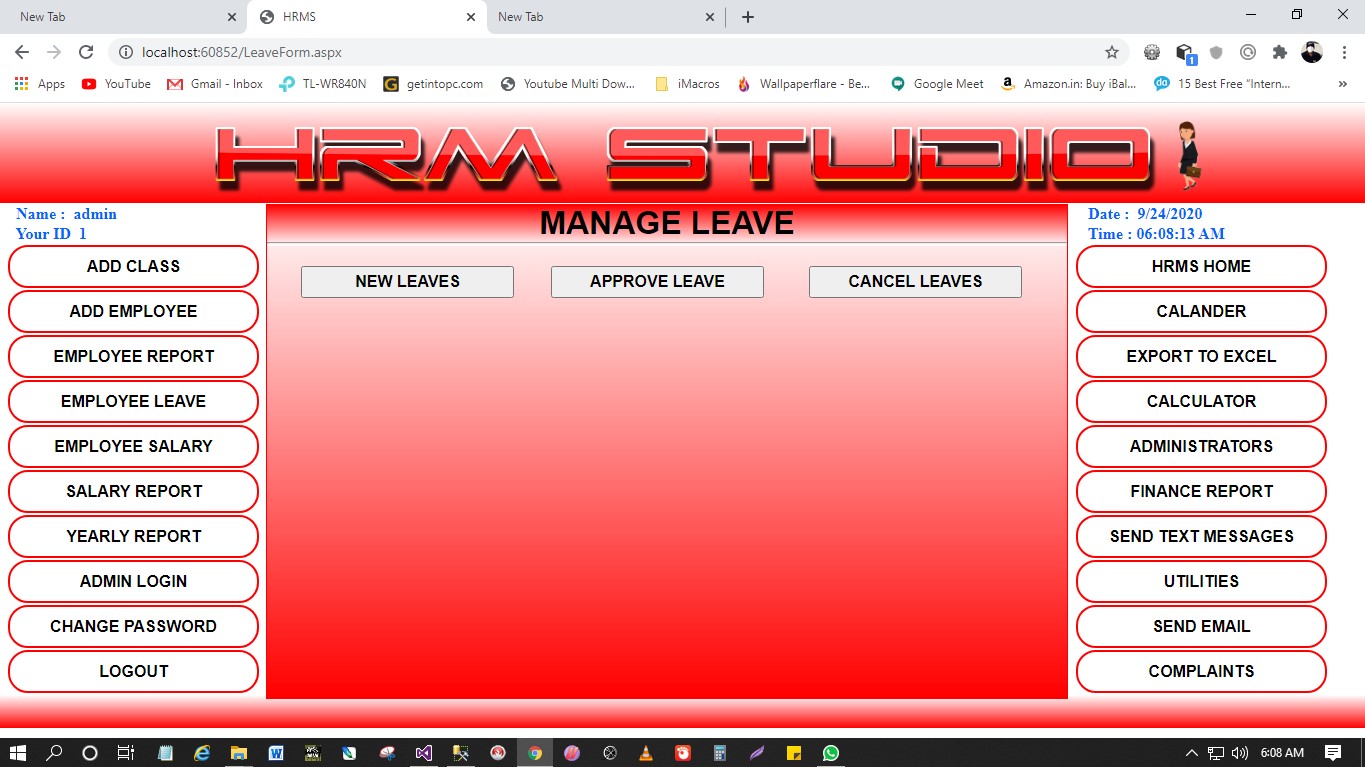Launch VLC media player from the taskbar
The width and height of the screenshot is (1365, 767).
pos(646,753)
